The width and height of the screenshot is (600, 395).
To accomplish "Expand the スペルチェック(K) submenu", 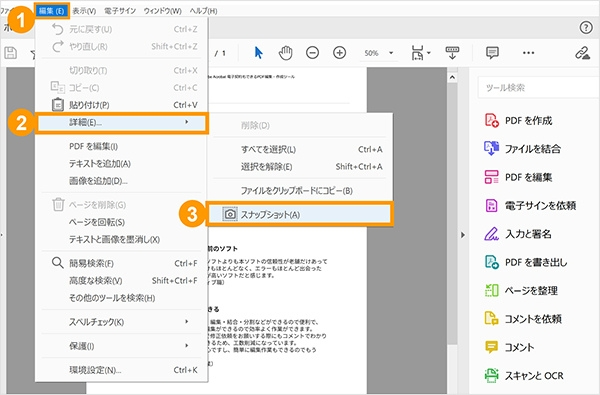I will coord(122,322).
